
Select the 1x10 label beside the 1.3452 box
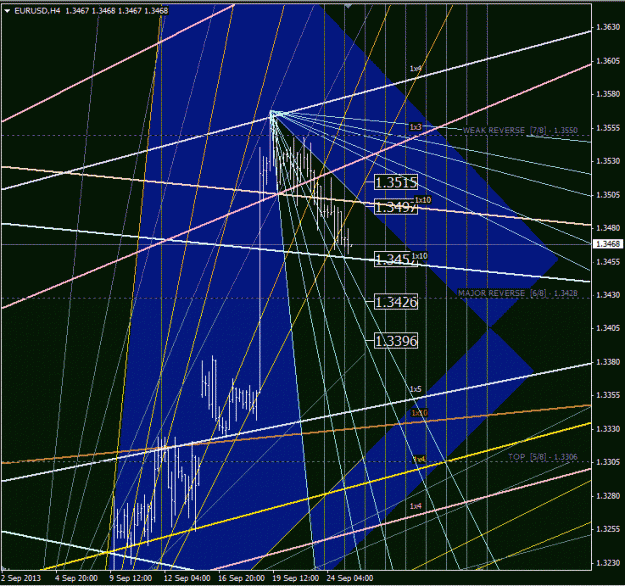click(419, 256)
